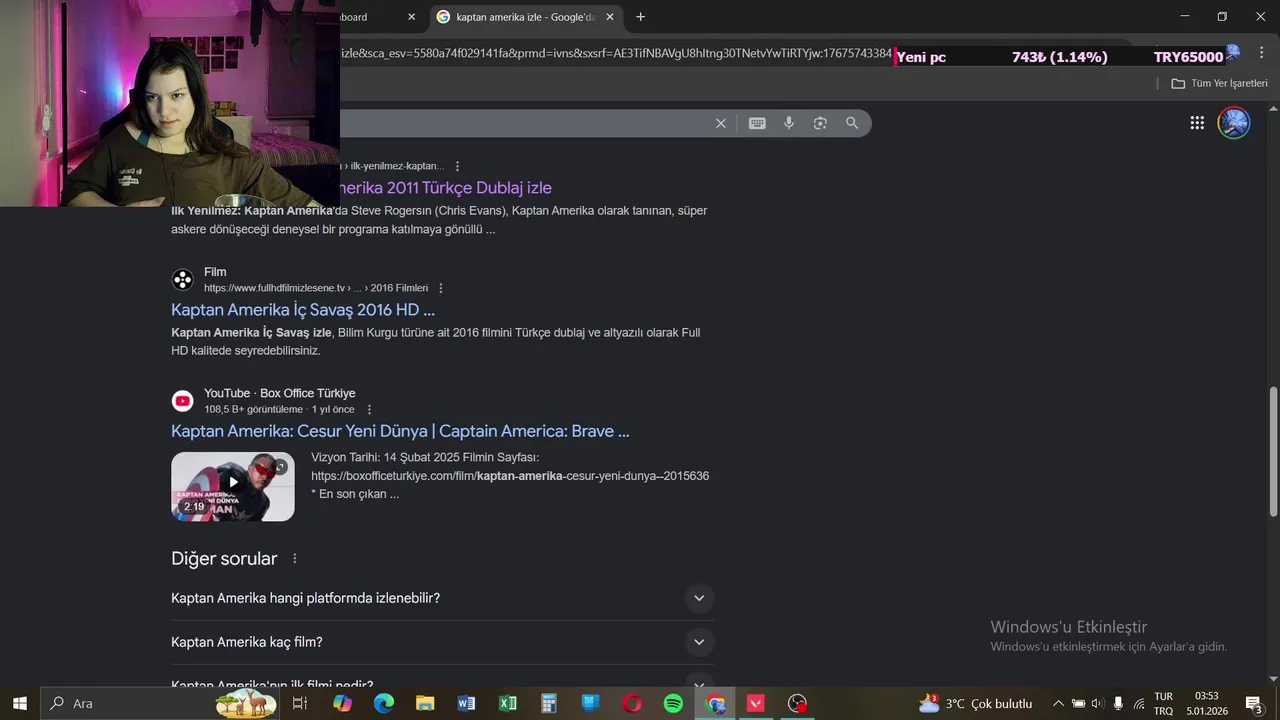
Task: Open the weather widget '3°C Çok bulutlu'
Action: [975, 703]
